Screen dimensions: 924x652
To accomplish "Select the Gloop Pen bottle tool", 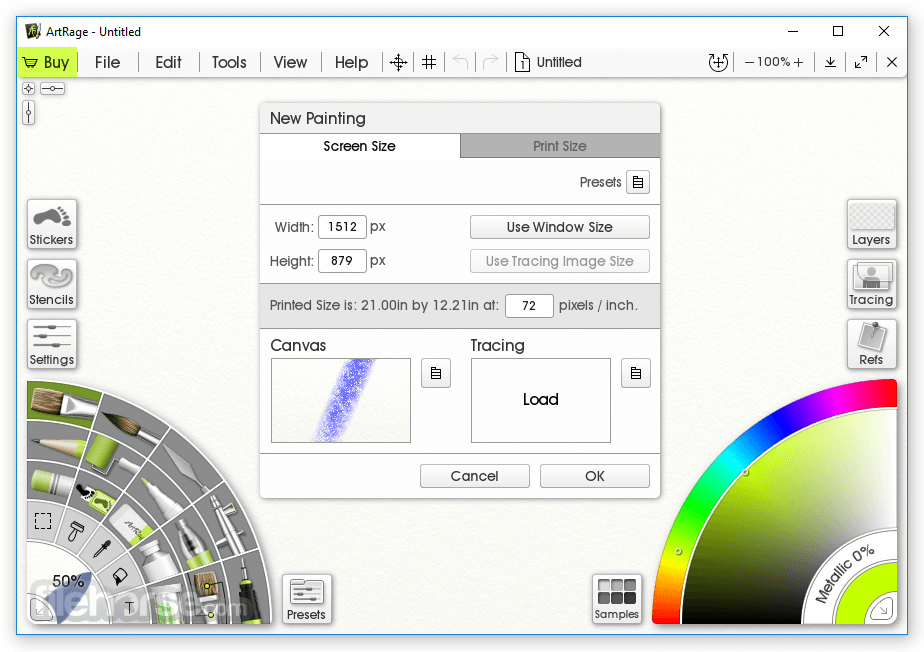I will pyautogui.click(x=192, y=542).
